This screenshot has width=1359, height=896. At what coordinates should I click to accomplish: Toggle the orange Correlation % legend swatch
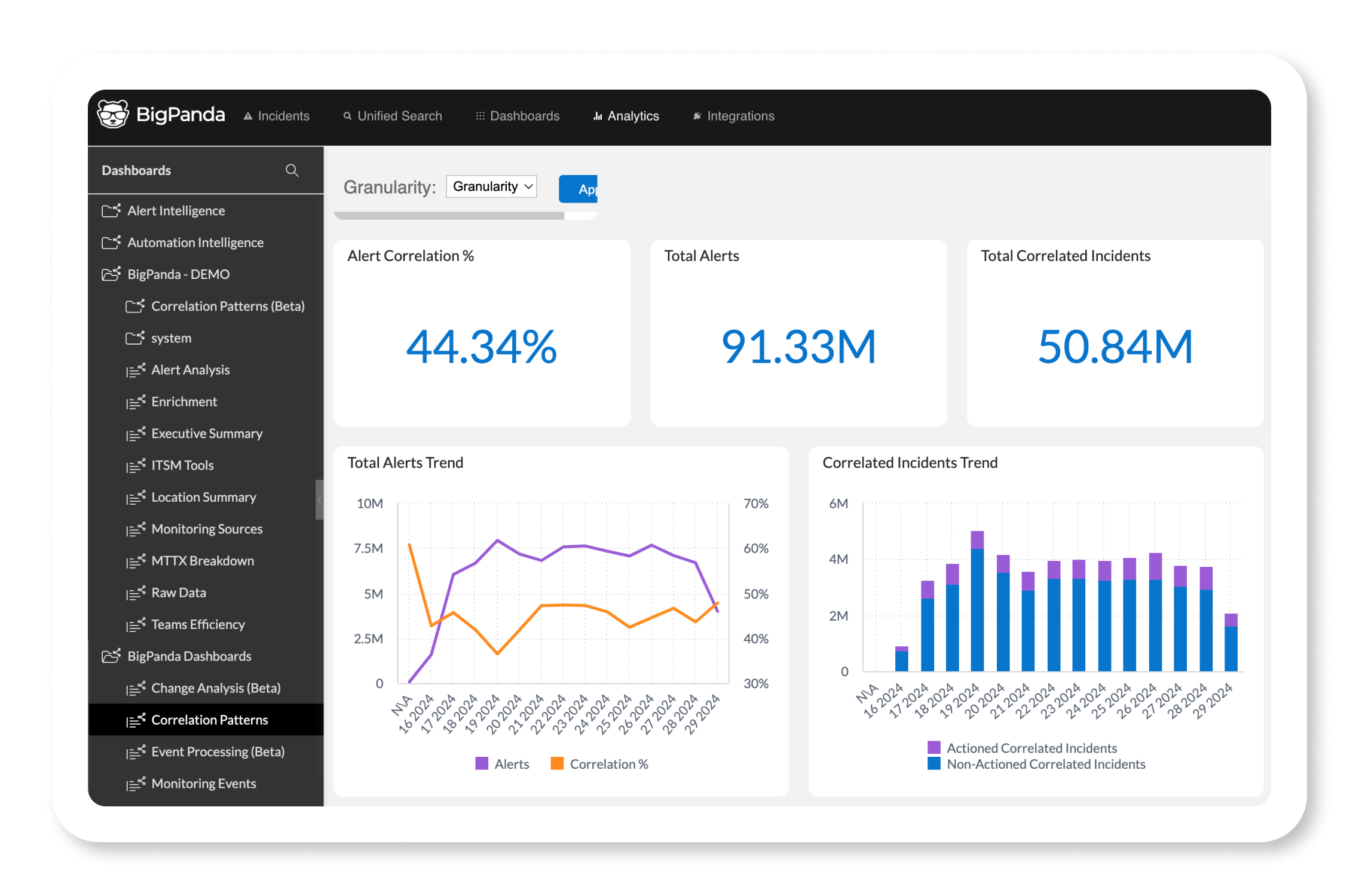pos(557,763)
